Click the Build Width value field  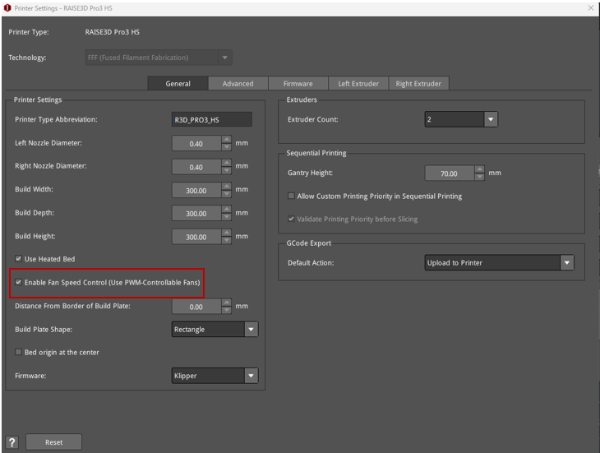(196, 191)
